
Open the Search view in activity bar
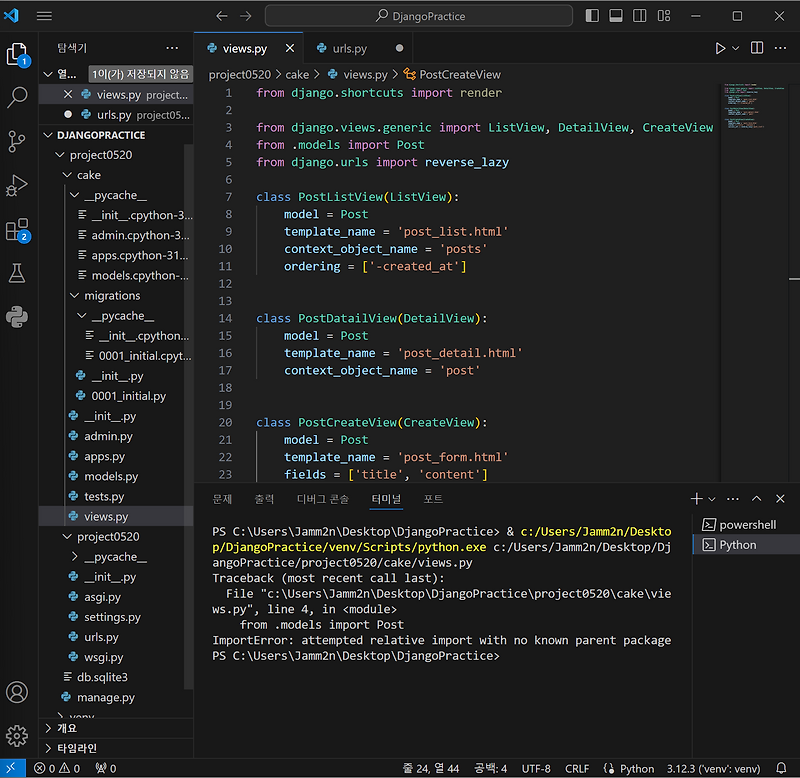[x=17, y=97]
